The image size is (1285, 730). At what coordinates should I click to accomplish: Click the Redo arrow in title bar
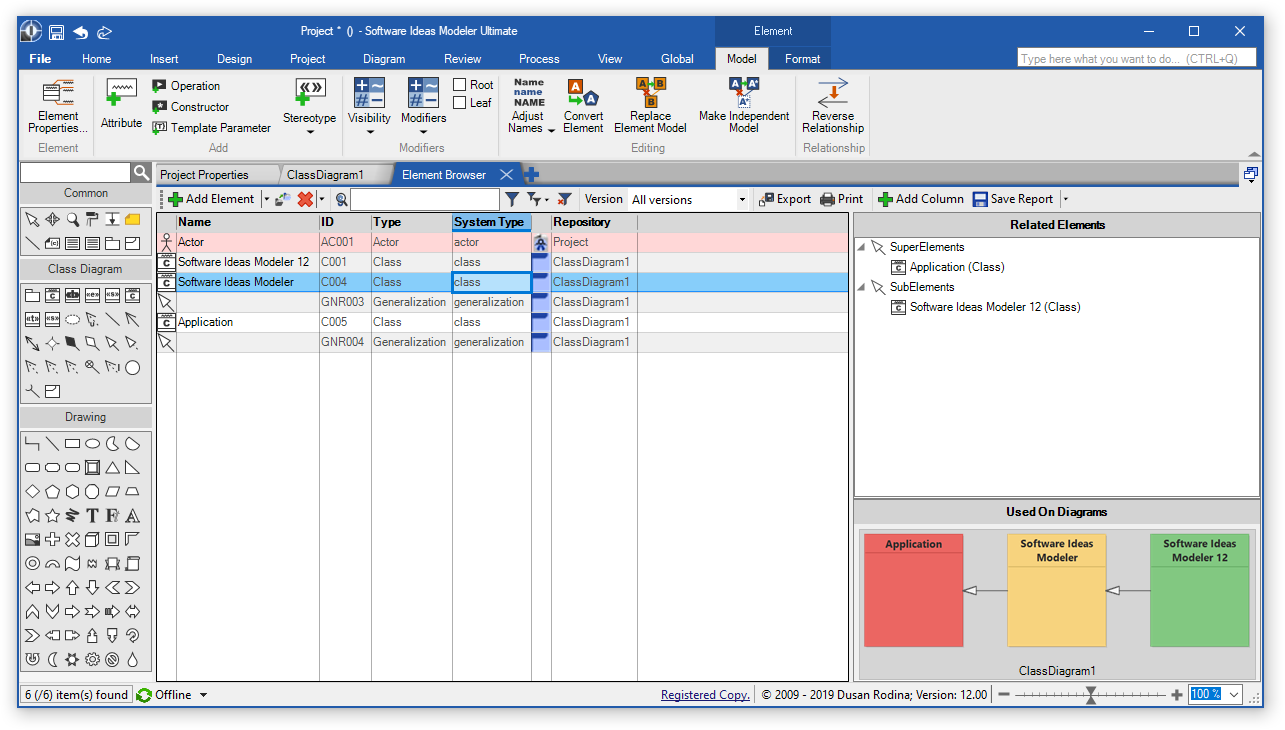pos(105,32)
